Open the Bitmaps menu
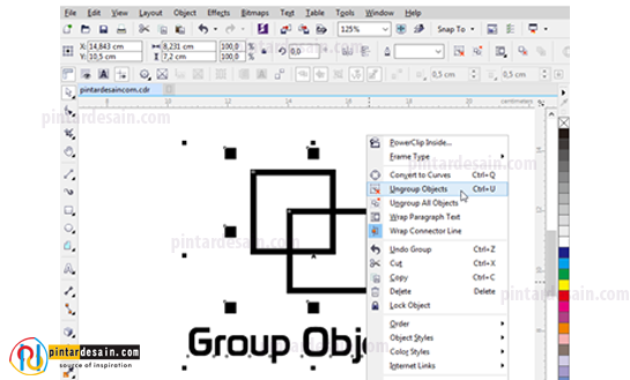630x380 pixels. 255,13
